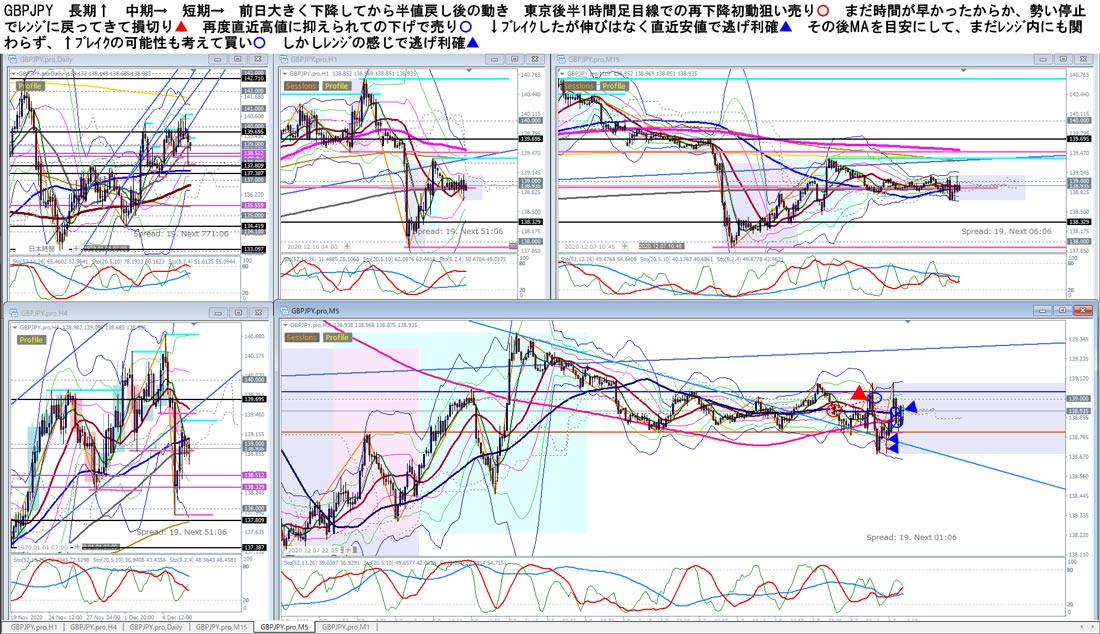Maximize the GBPJPY.pro,M15 chart window
The width and height of the screenshot is (1100, 634).
pos(1062,60)
